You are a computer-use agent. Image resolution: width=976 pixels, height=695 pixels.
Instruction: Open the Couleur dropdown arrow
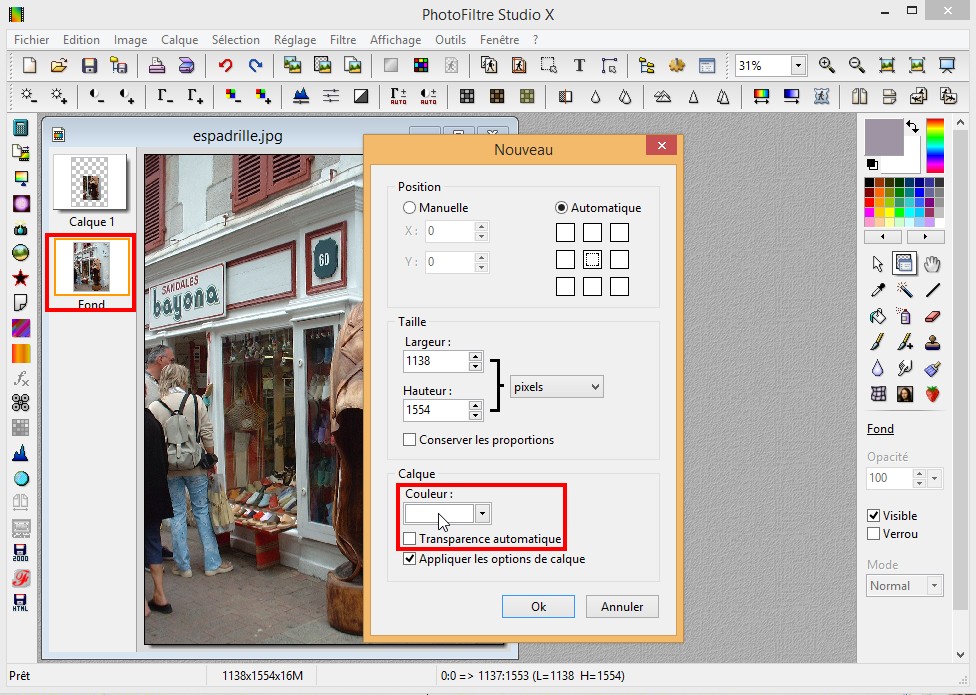pyautogui.click(x=482, y=513)
